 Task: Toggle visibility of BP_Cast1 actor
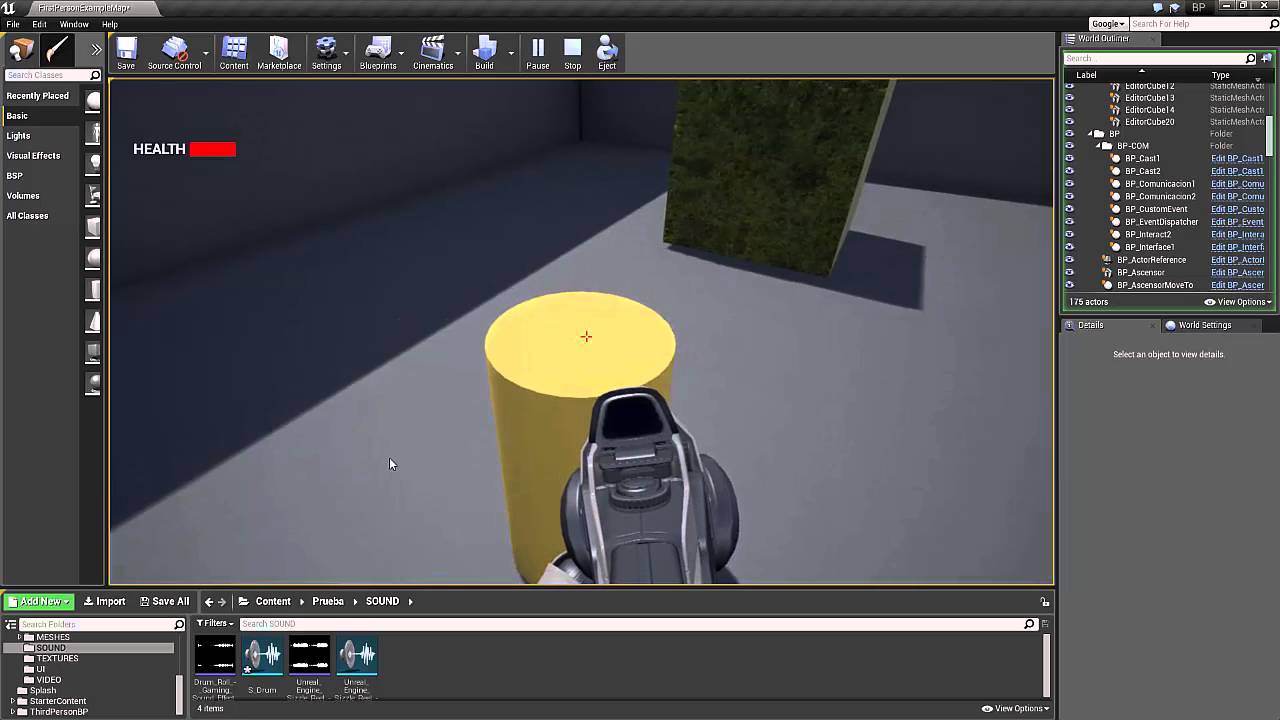pos(1069,159)
